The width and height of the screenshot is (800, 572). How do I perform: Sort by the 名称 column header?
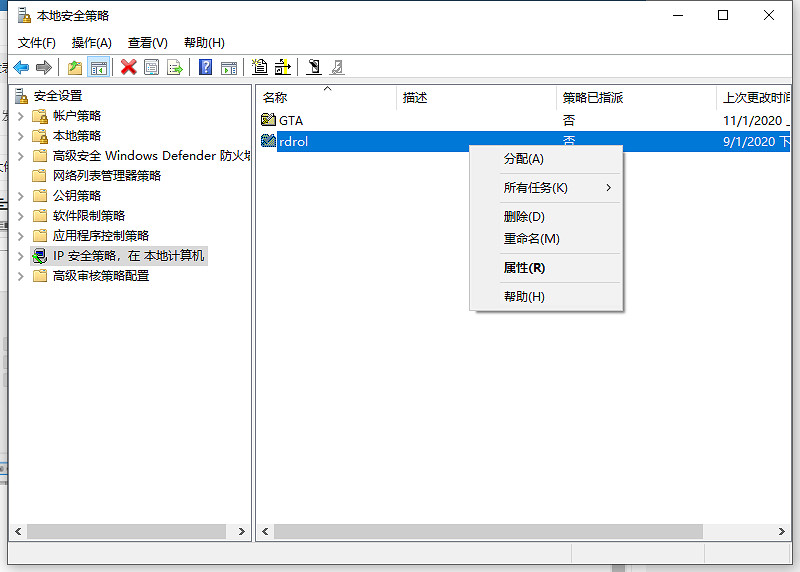click(300, 97)
